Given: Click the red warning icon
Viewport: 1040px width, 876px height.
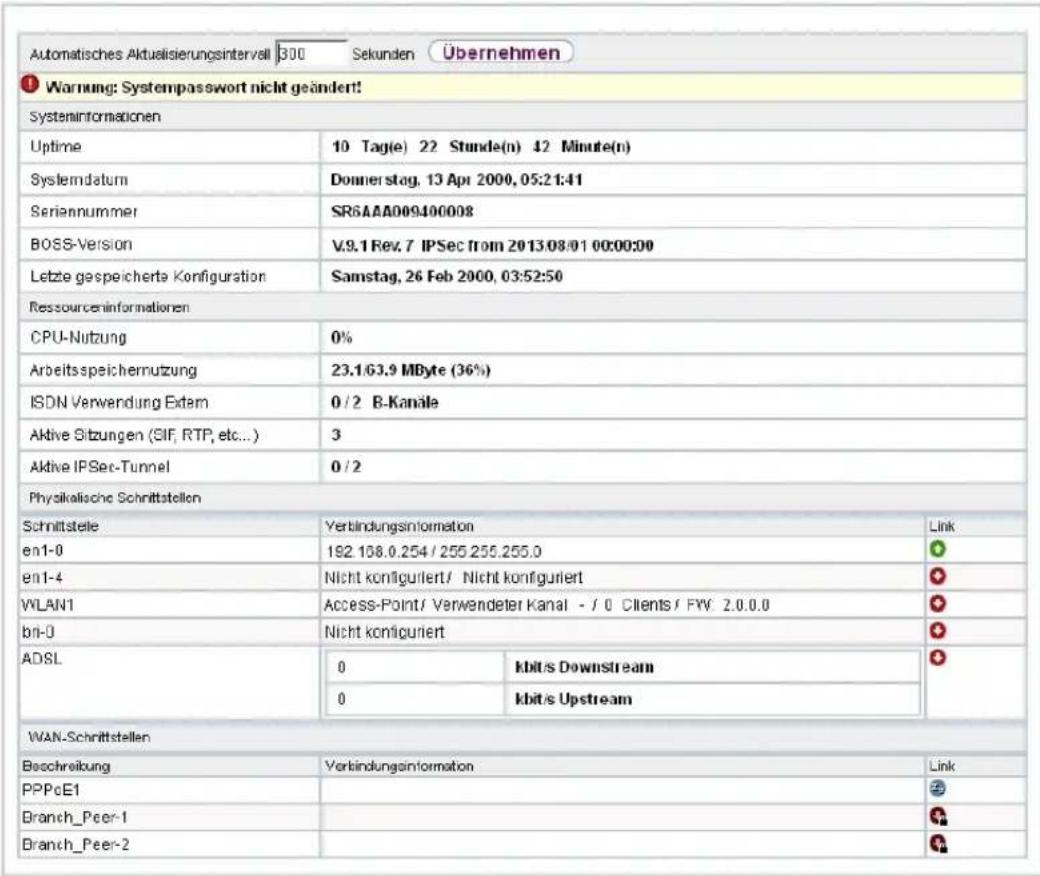Looking at the screenshot, I should coord(30,84).
